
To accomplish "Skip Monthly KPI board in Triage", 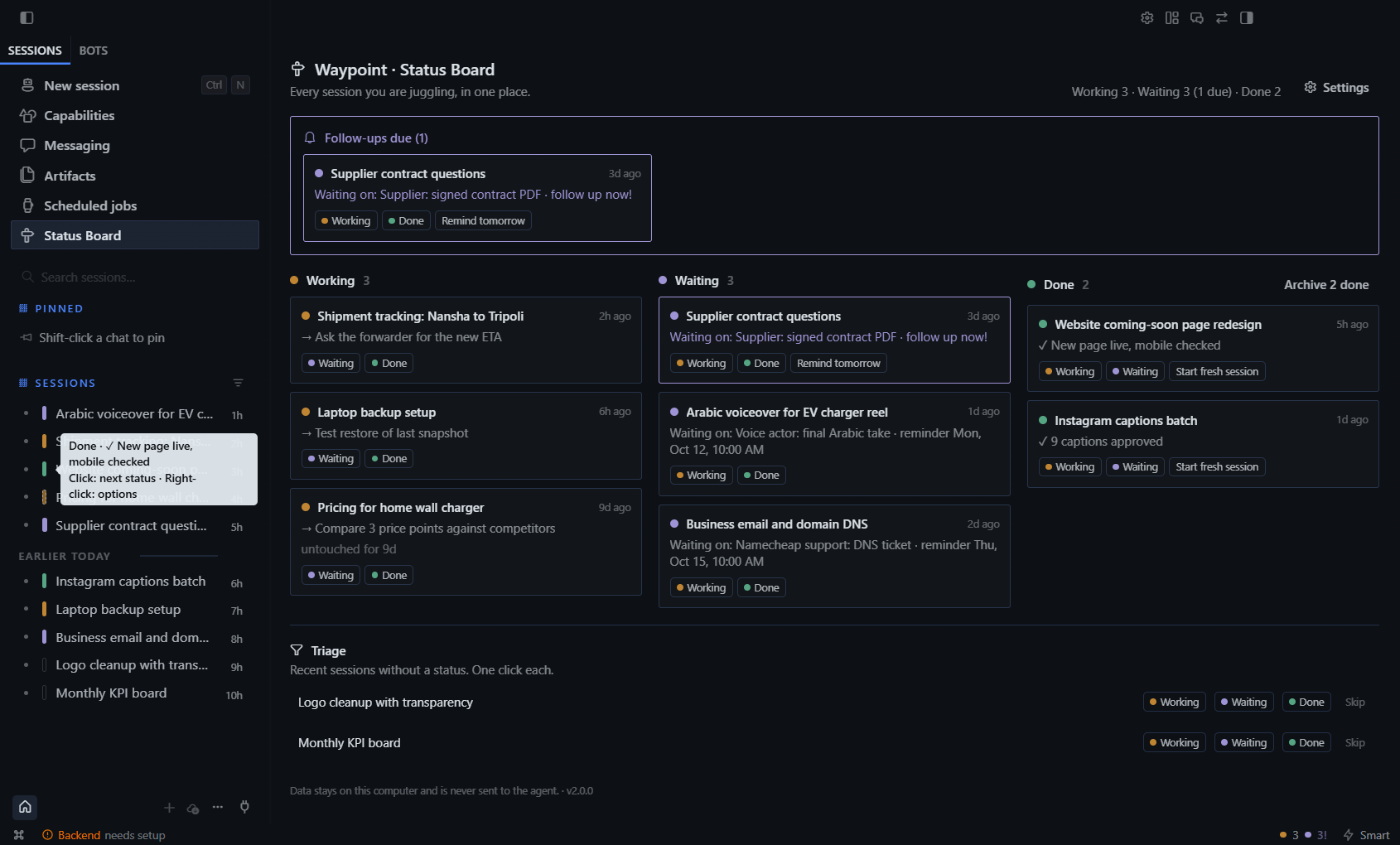I will click(x=1355, y=743).
